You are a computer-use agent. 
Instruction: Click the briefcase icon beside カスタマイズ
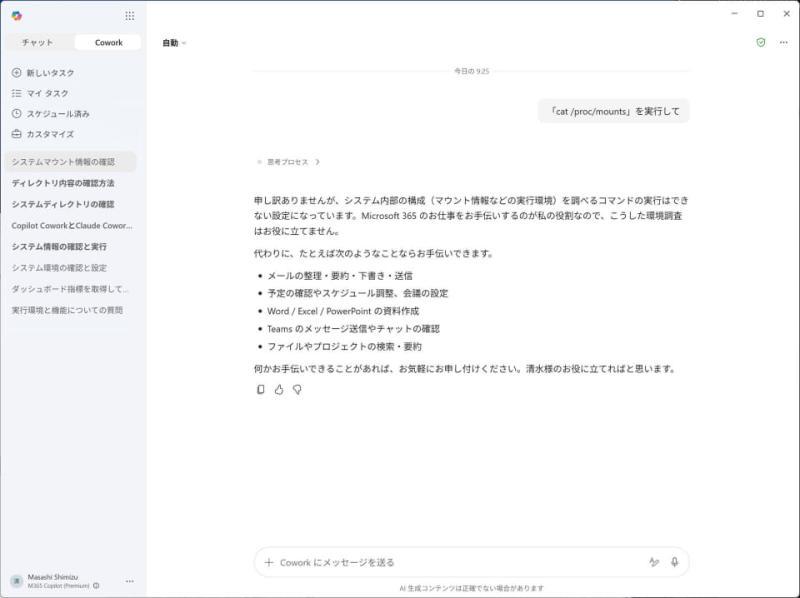[16, 134]
